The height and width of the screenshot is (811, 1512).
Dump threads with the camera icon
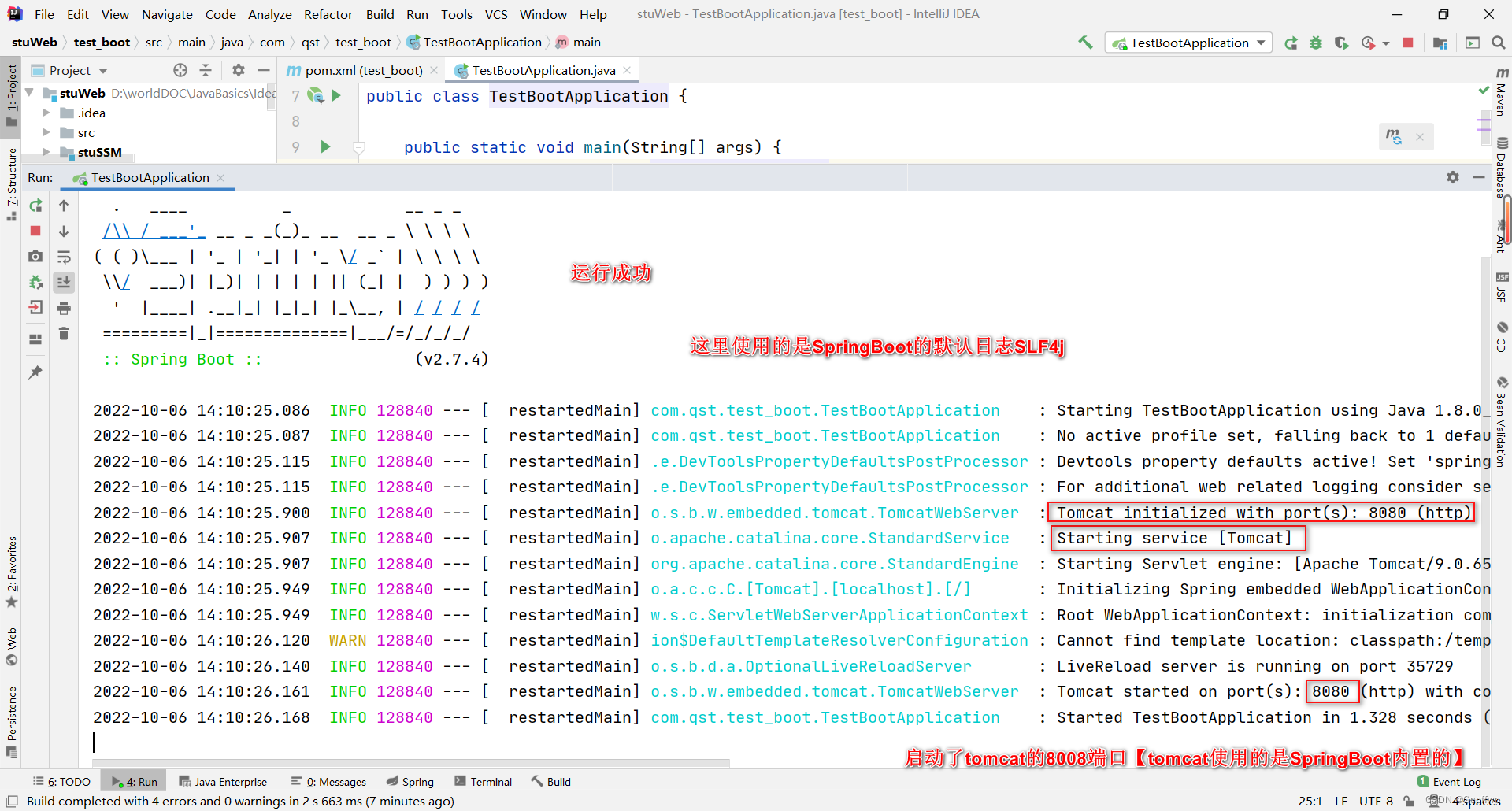[x=35, y=257]
